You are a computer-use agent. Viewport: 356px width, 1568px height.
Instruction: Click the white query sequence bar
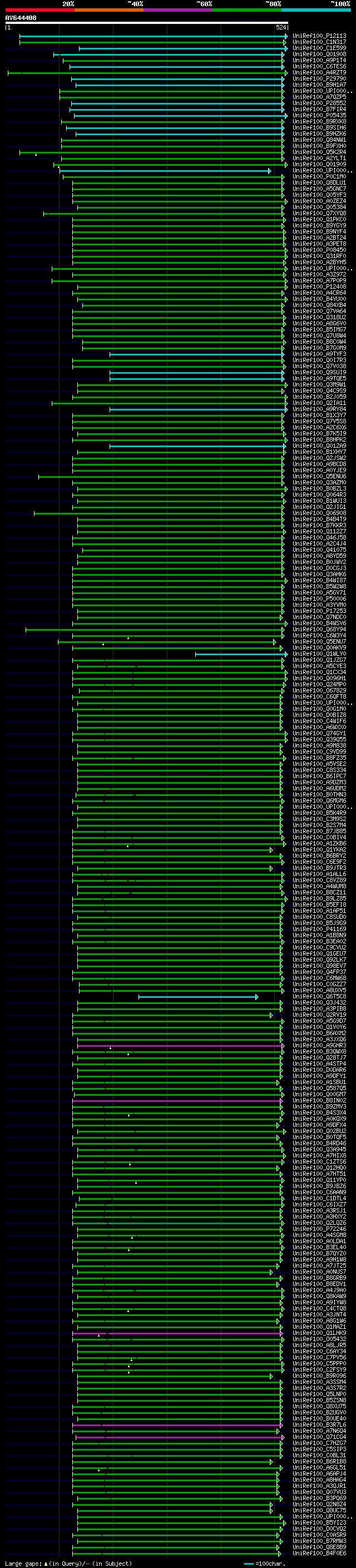(146, 23)
